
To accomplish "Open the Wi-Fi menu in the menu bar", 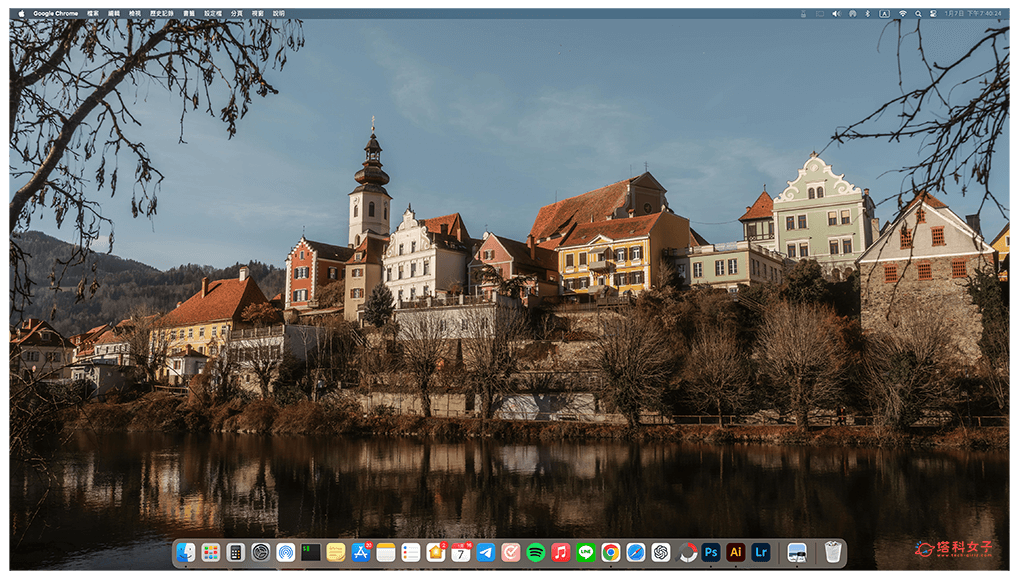I will coord(903,14).
